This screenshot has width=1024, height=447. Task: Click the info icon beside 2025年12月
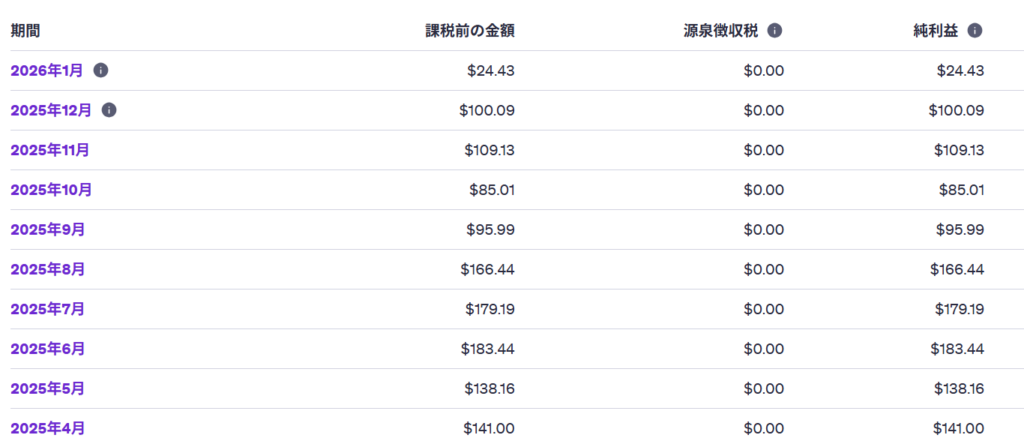(109, 110)
